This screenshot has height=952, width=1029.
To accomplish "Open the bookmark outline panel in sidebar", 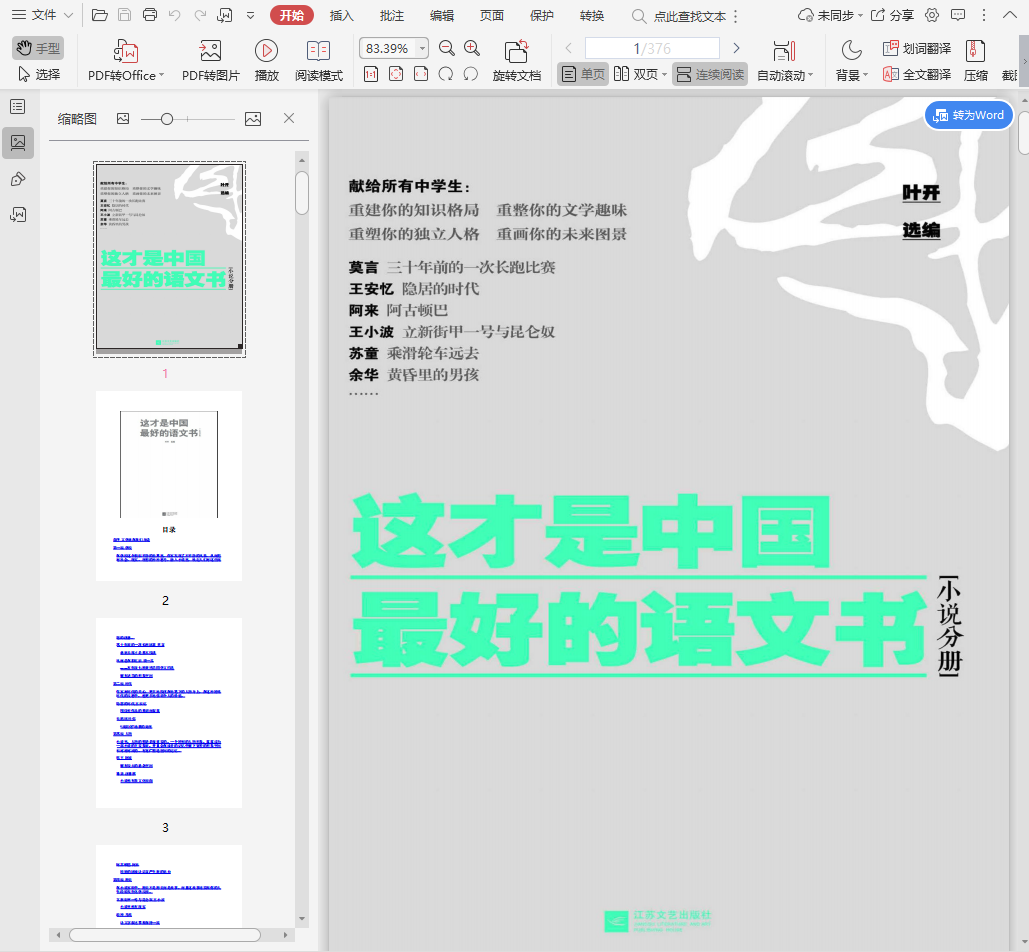I will click(18, 106).
